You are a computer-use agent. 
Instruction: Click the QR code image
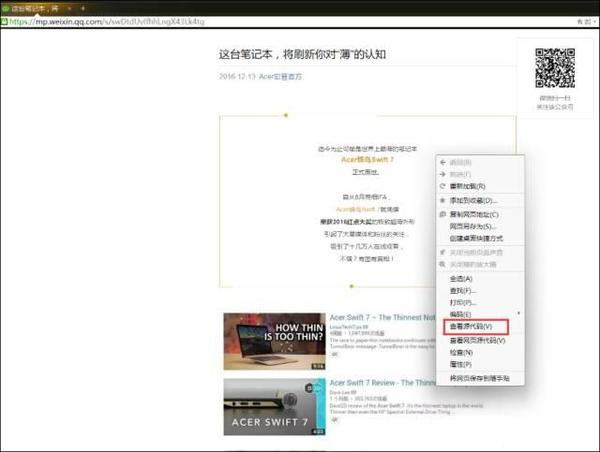coord(555,68)
